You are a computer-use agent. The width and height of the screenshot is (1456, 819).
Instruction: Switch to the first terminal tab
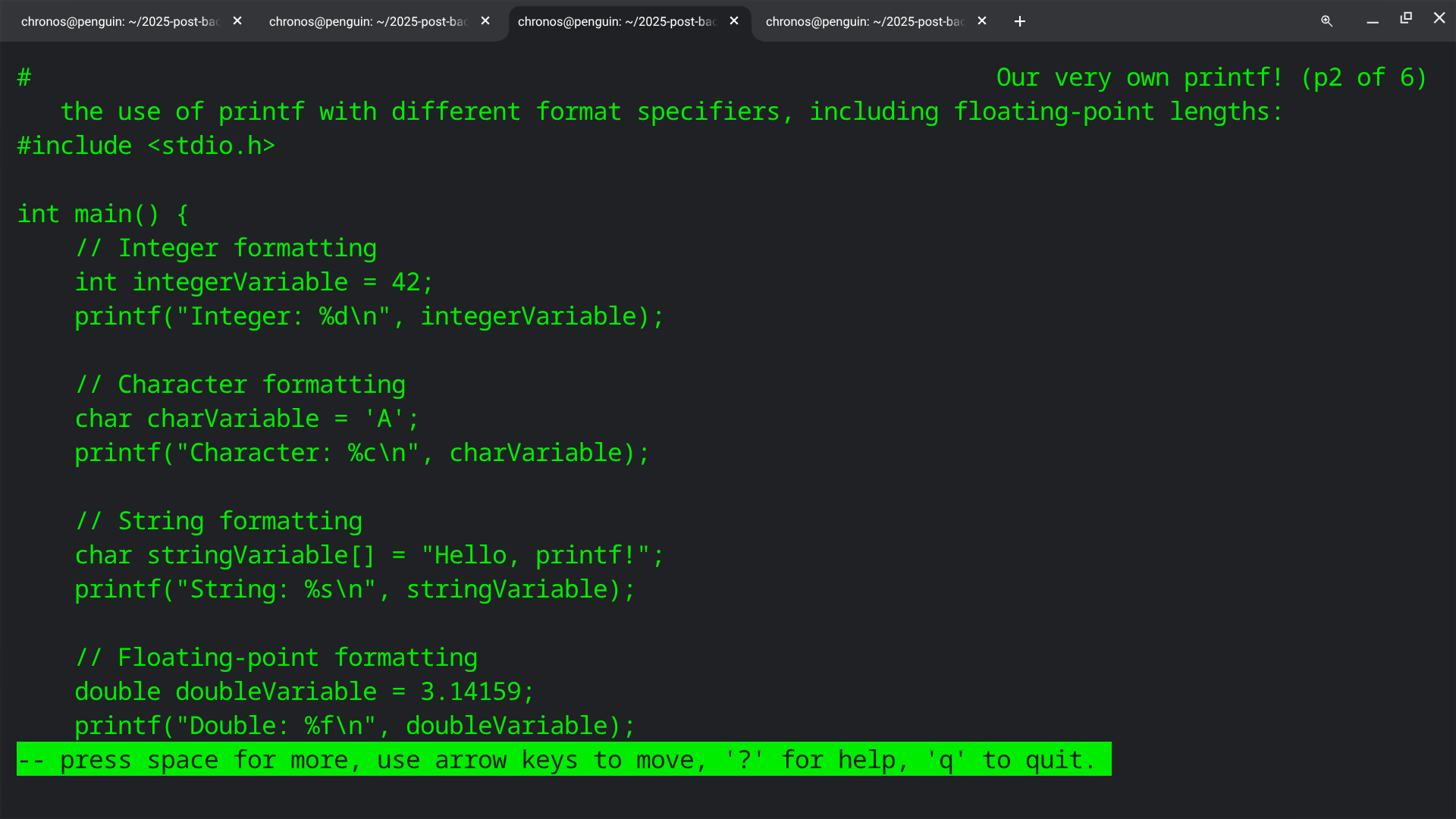(120, 21)
